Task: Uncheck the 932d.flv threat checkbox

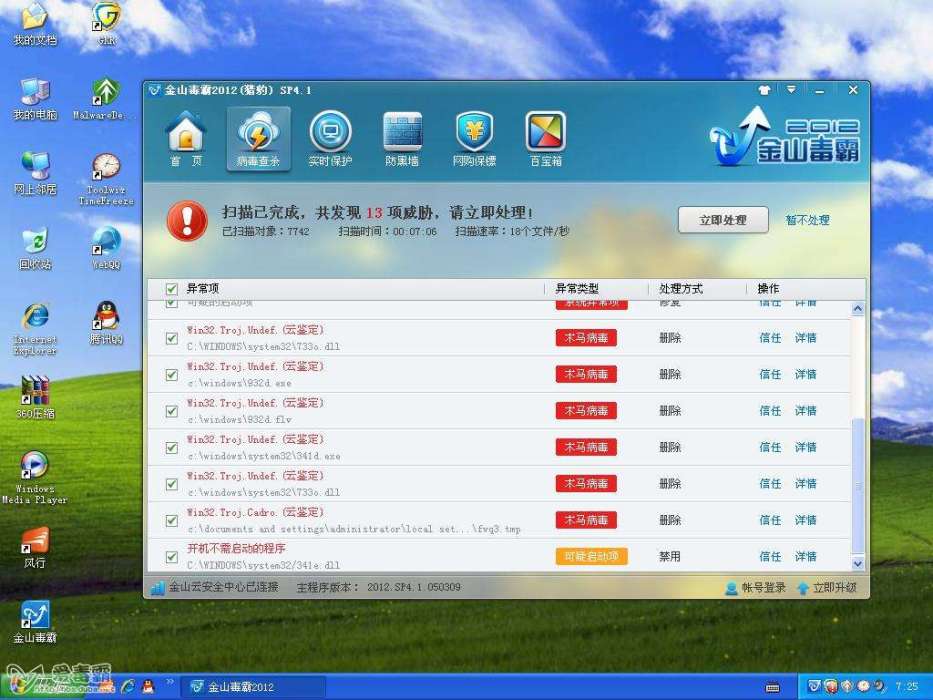Action: pos(171,411)
